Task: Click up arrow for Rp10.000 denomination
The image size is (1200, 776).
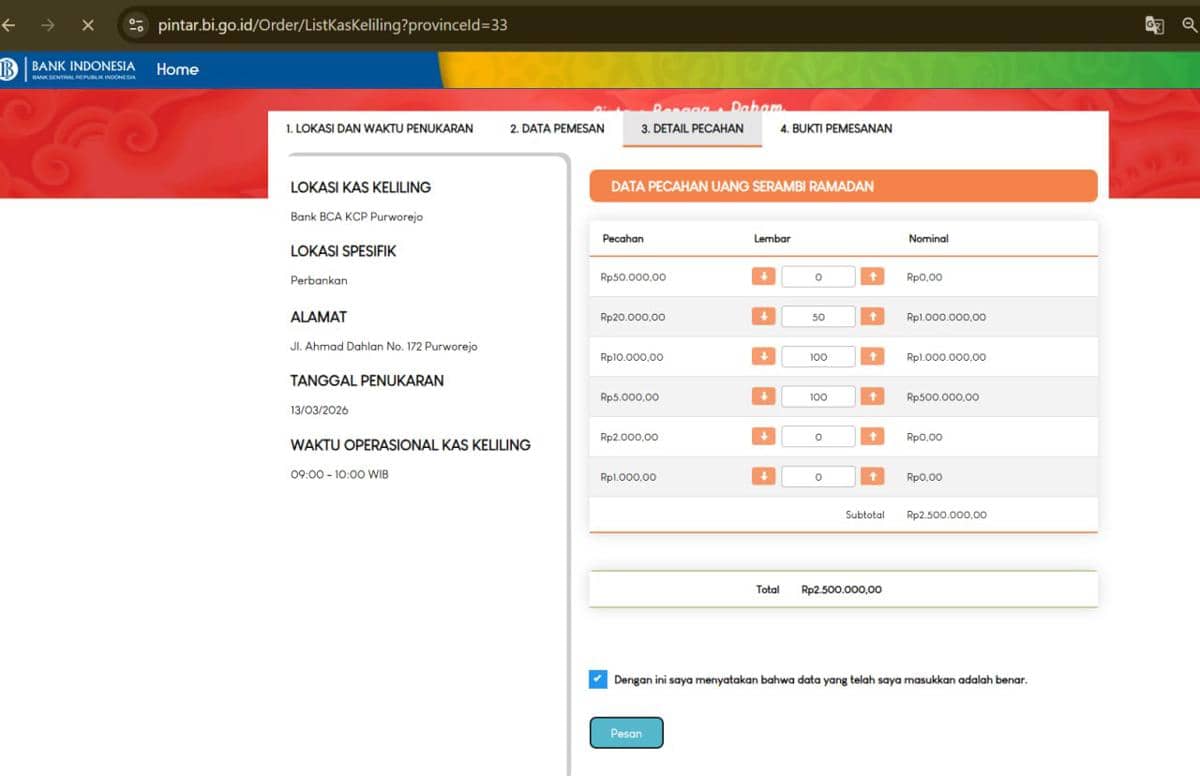Action: pos(872,357)
